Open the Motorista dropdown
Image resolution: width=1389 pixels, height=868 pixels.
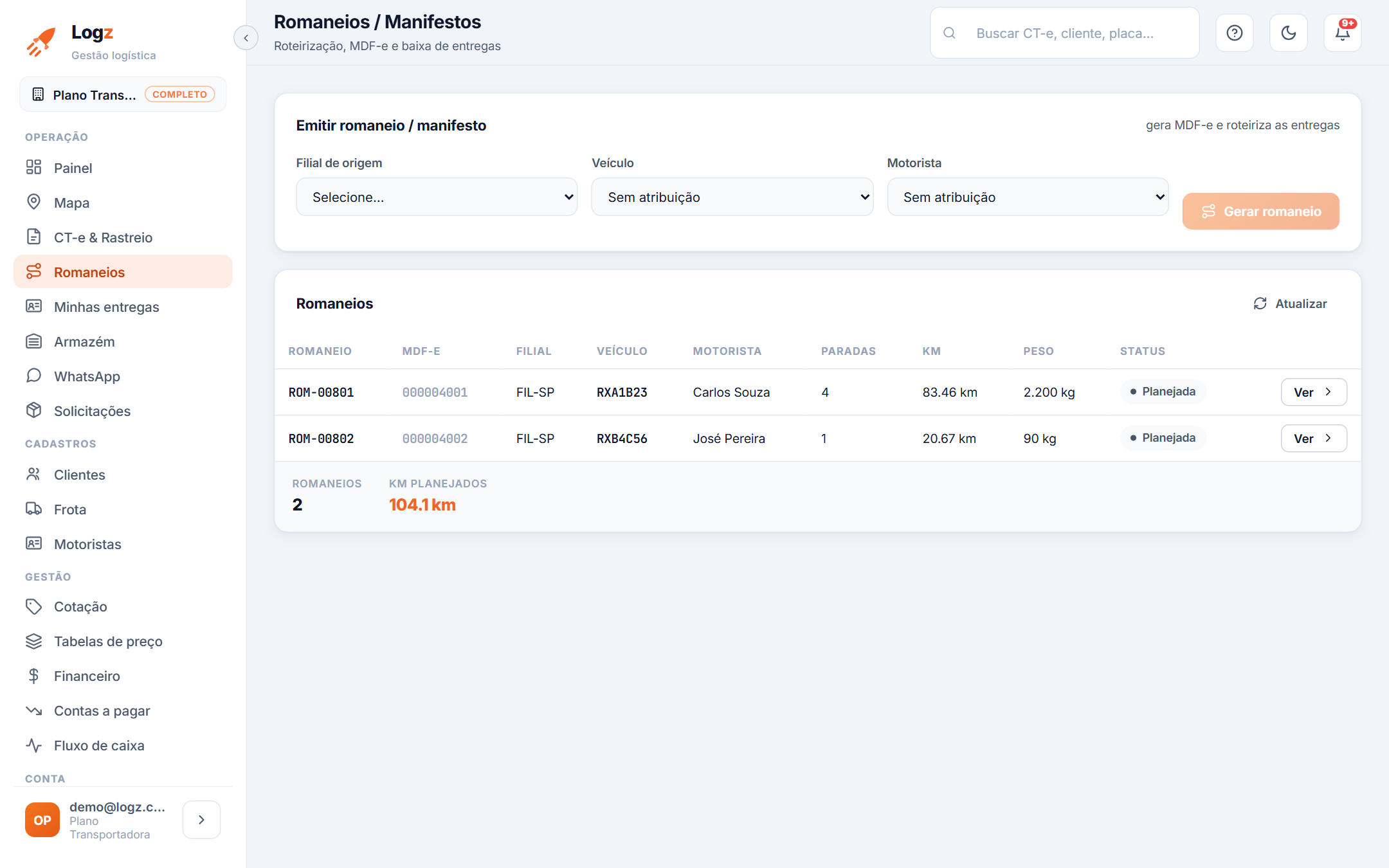[x=1028, y=197]
